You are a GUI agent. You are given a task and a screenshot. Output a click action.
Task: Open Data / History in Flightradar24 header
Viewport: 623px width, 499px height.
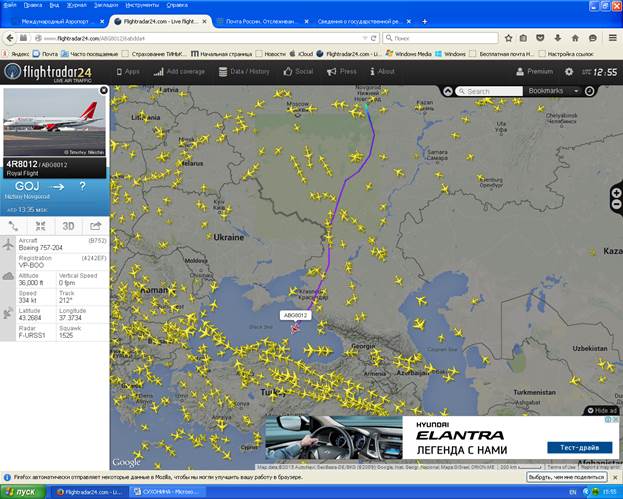coord(244,72)
